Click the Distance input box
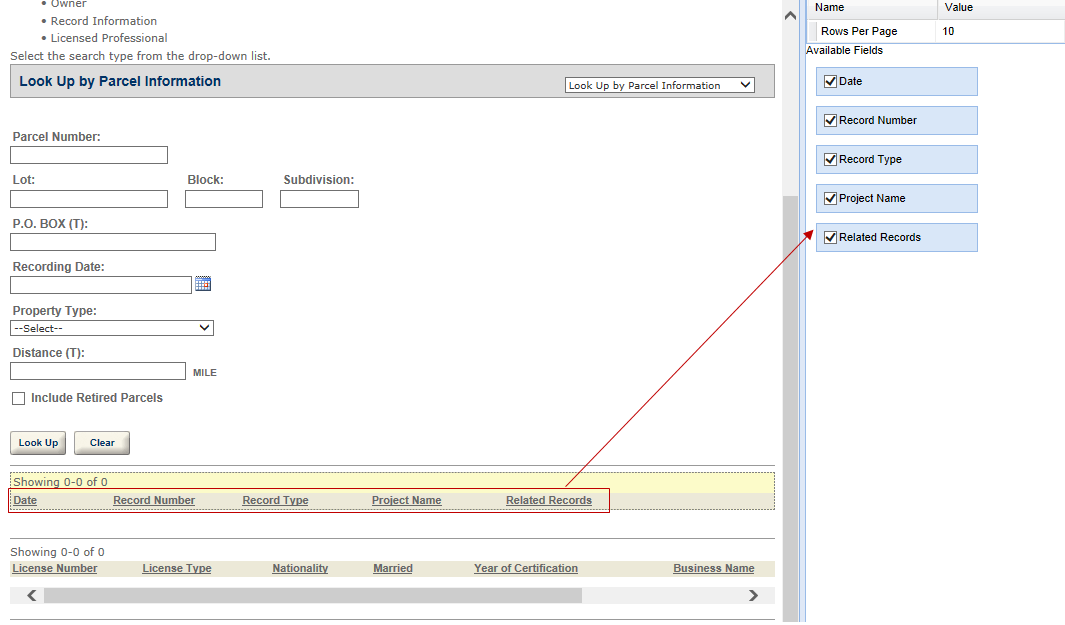 coord(98,371)
